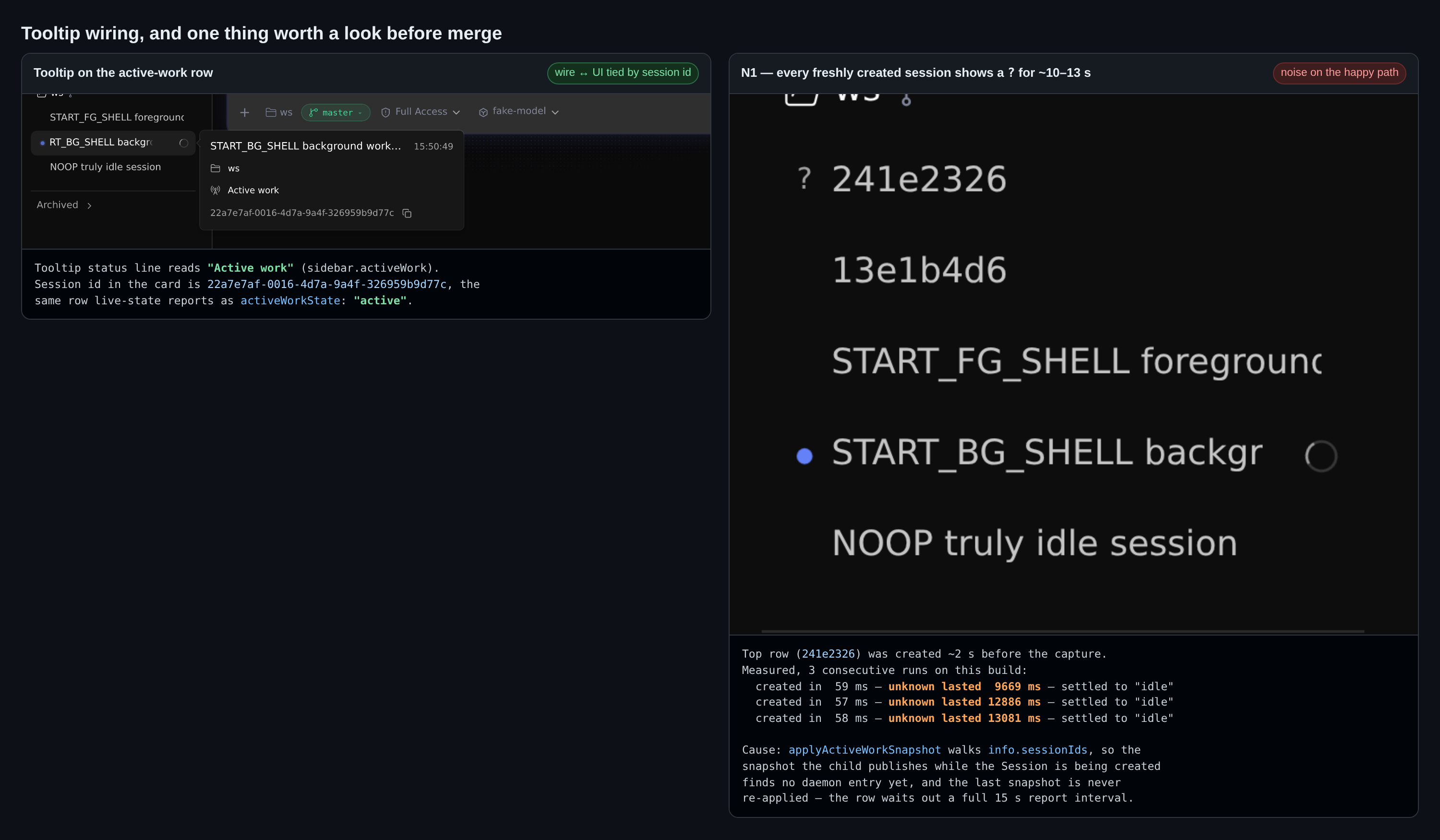Click the small blue dot beside RT_BG_SHELL

tap(42, 143)
